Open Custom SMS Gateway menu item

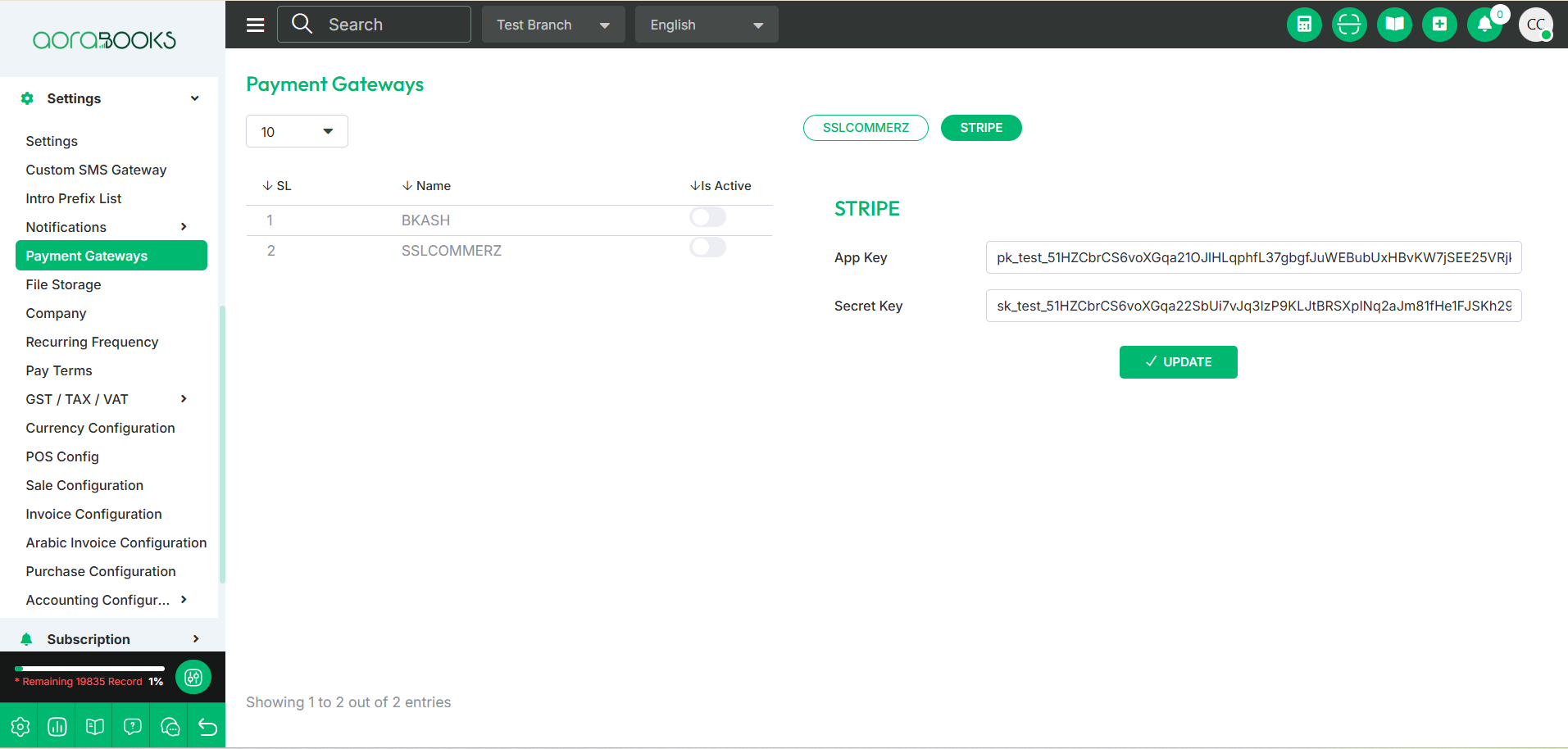coord(96,170)
